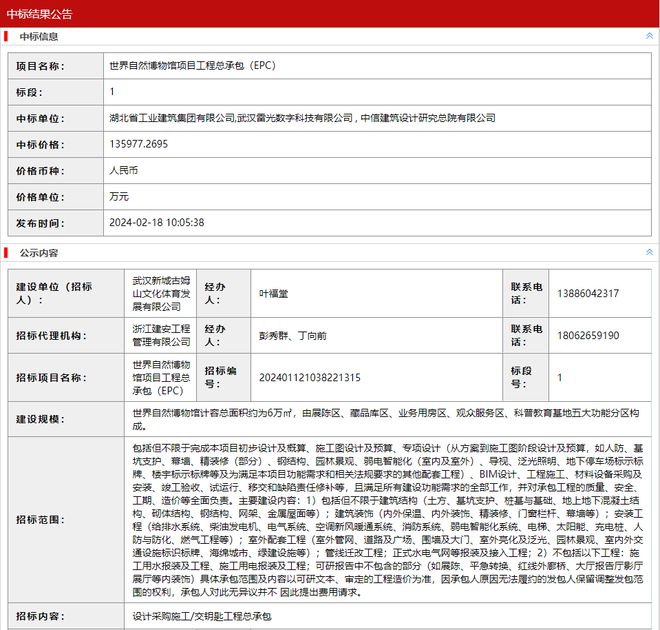Click the 招标范围 label
The height and width of the screenshot is (630, 660).
tap(40, 520)
